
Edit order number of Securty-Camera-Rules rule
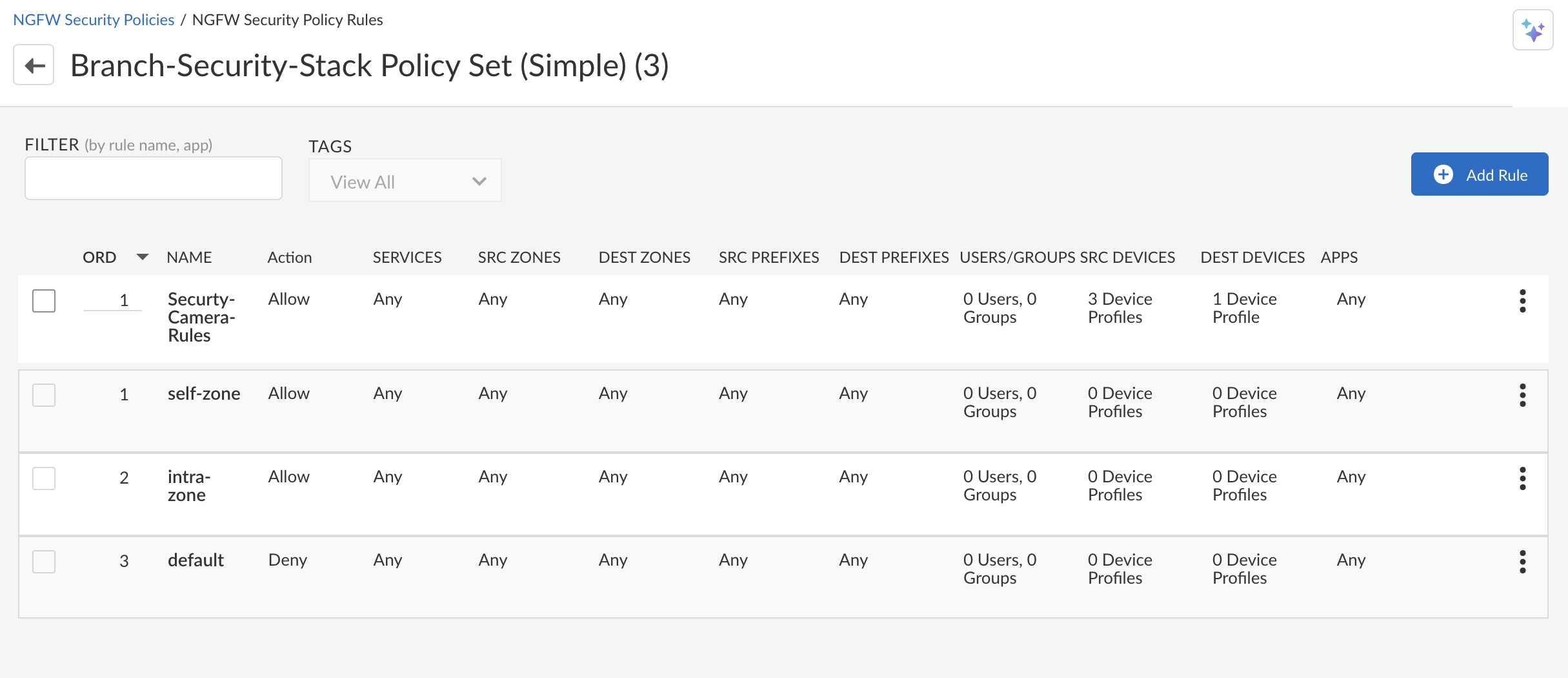tap(113, 300)
